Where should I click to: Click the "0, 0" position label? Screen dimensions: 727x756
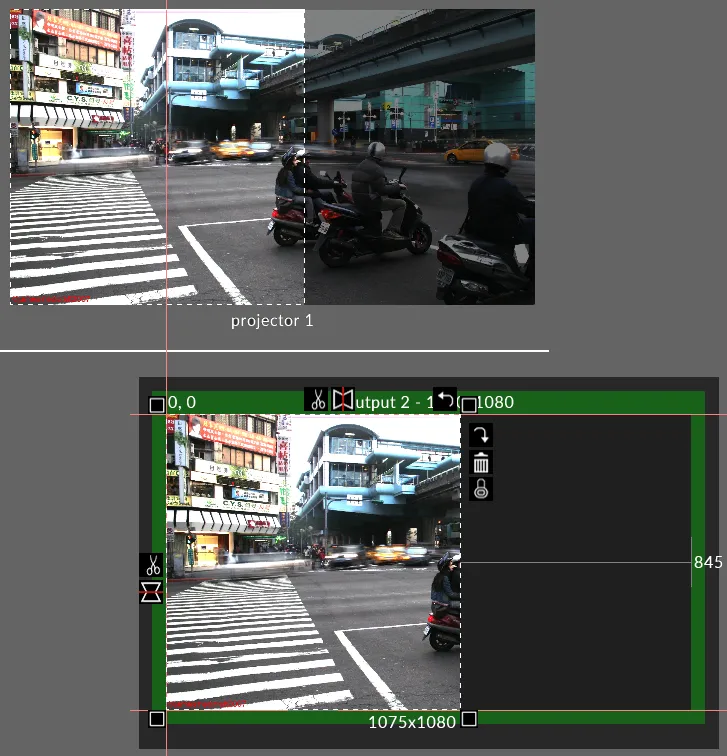point(182,402)
